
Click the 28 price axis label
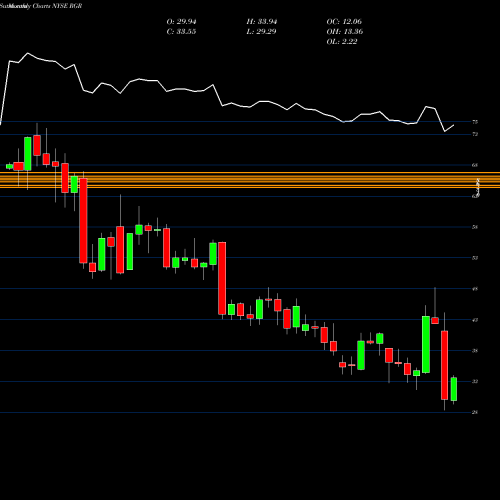pos(475,412)
